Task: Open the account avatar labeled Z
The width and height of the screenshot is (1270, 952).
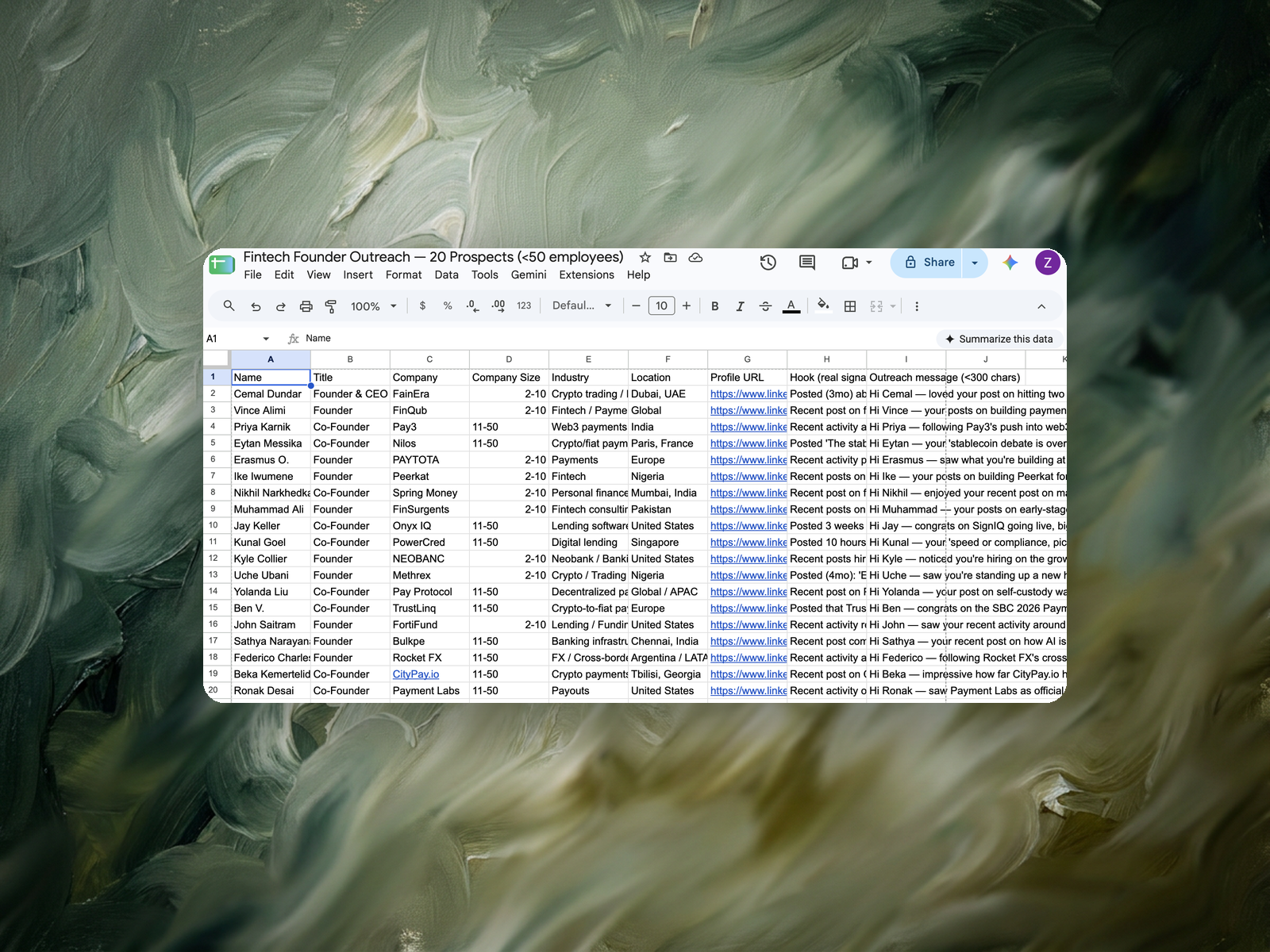Action: pyautogui.click(x=1048, y=263)
